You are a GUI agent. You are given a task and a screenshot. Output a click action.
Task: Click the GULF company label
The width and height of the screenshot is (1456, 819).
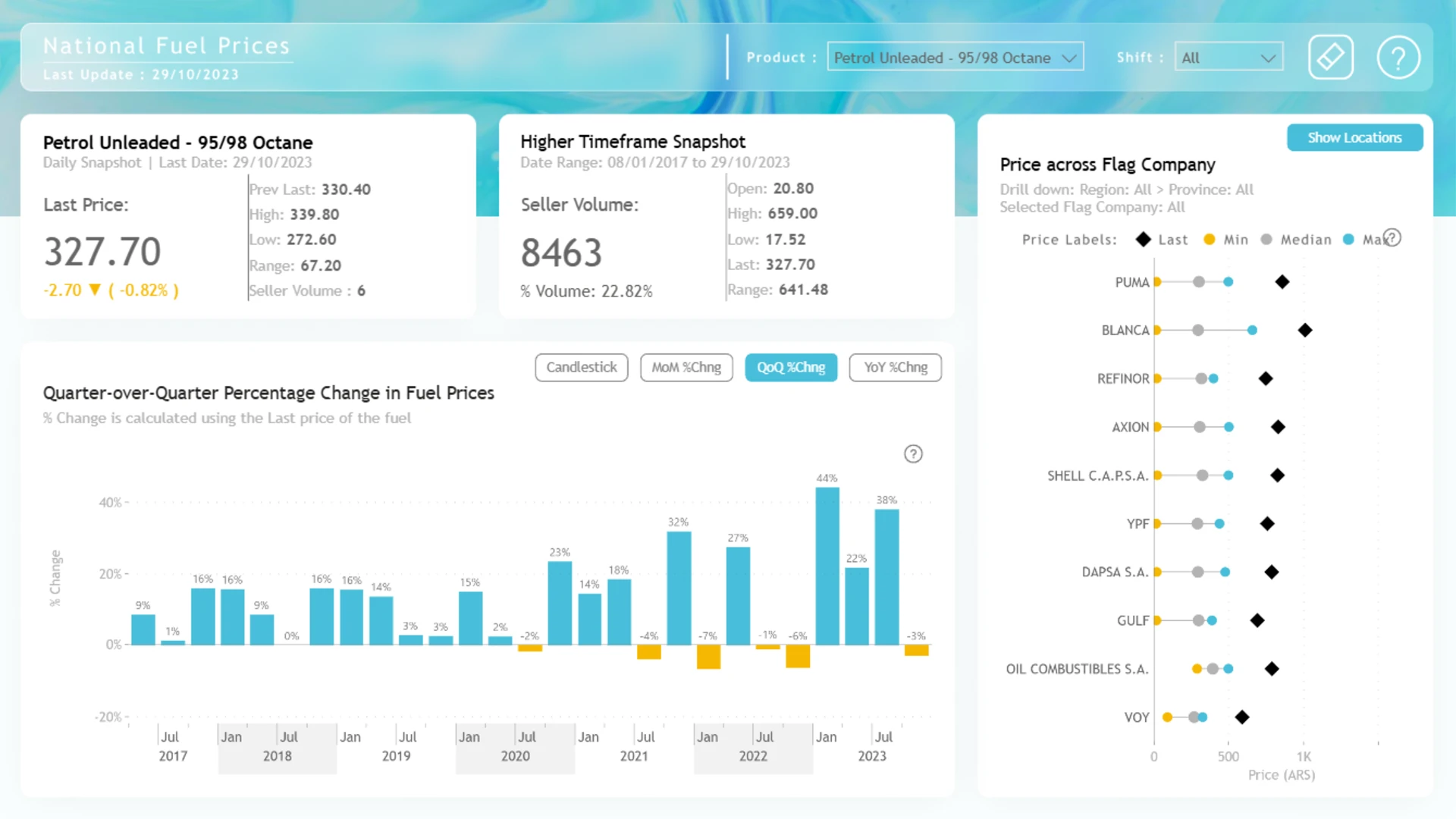[x=1133, y=620]
